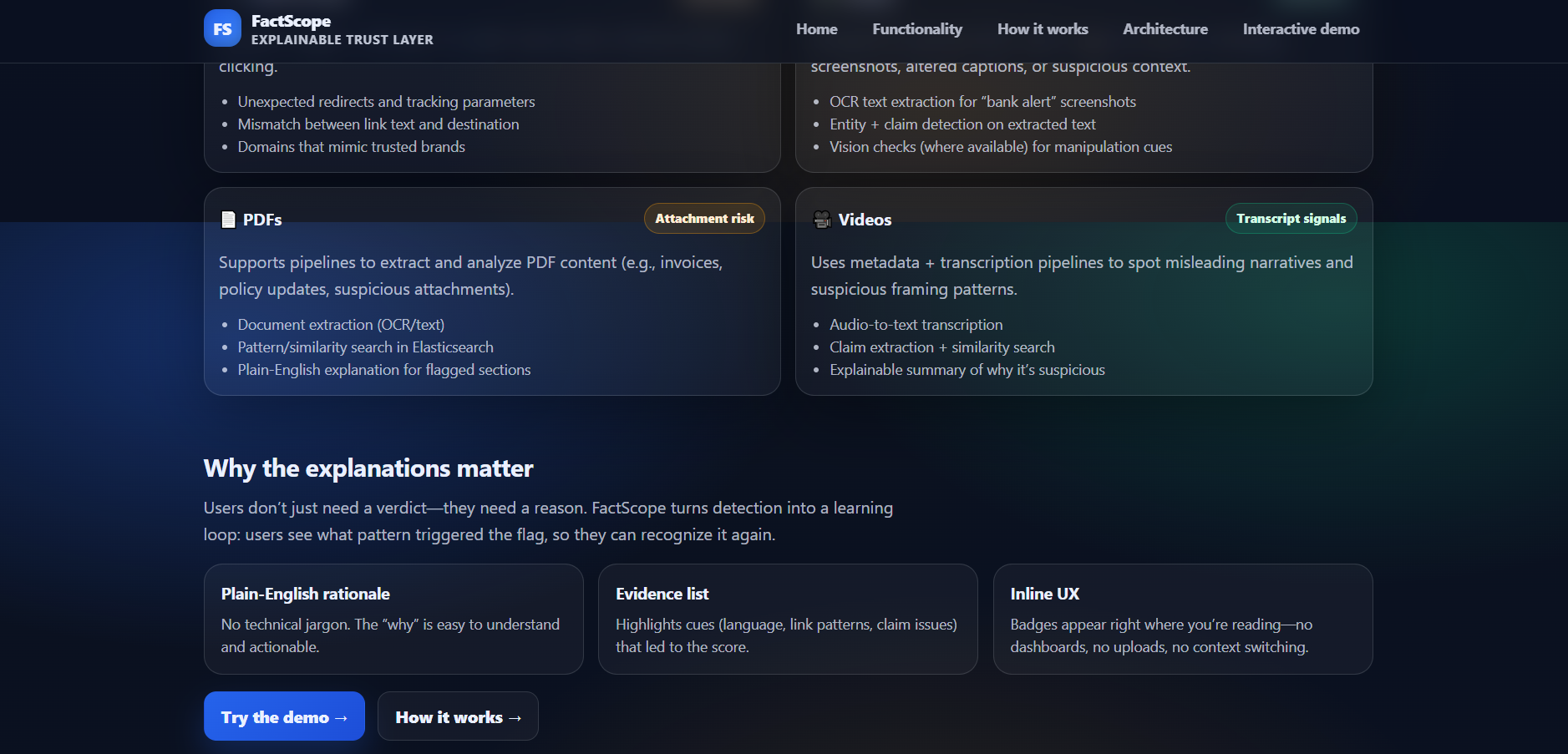Image resolution: width=1568 pixels, height=754 pixels.
Task: Open the Home navigation item
Action: [x=815, y=28]
